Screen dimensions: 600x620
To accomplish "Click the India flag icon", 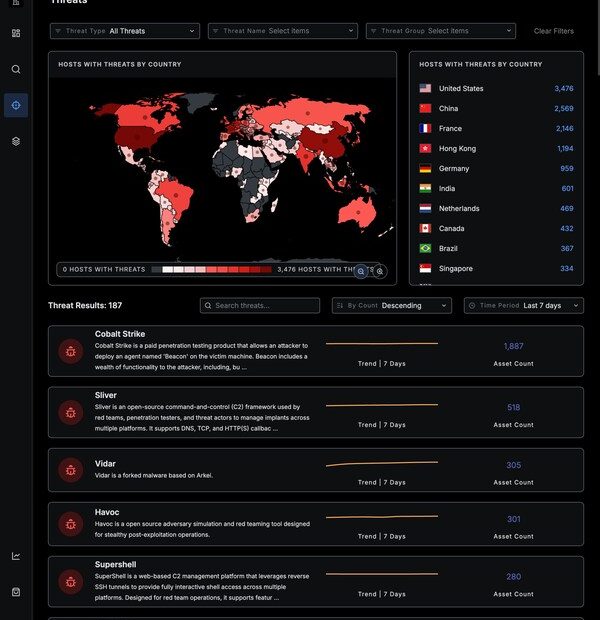I will (x=425, y=189).
